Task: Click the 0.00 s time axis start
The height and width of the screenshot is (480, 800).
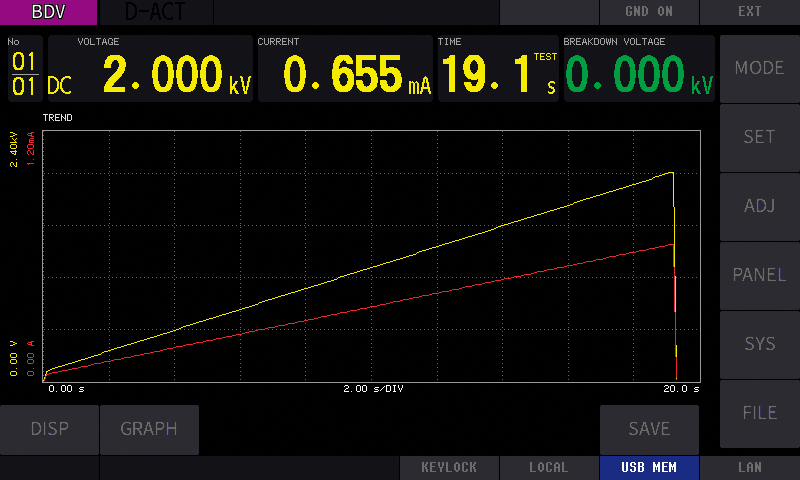Action: click(x=66, y=389)
